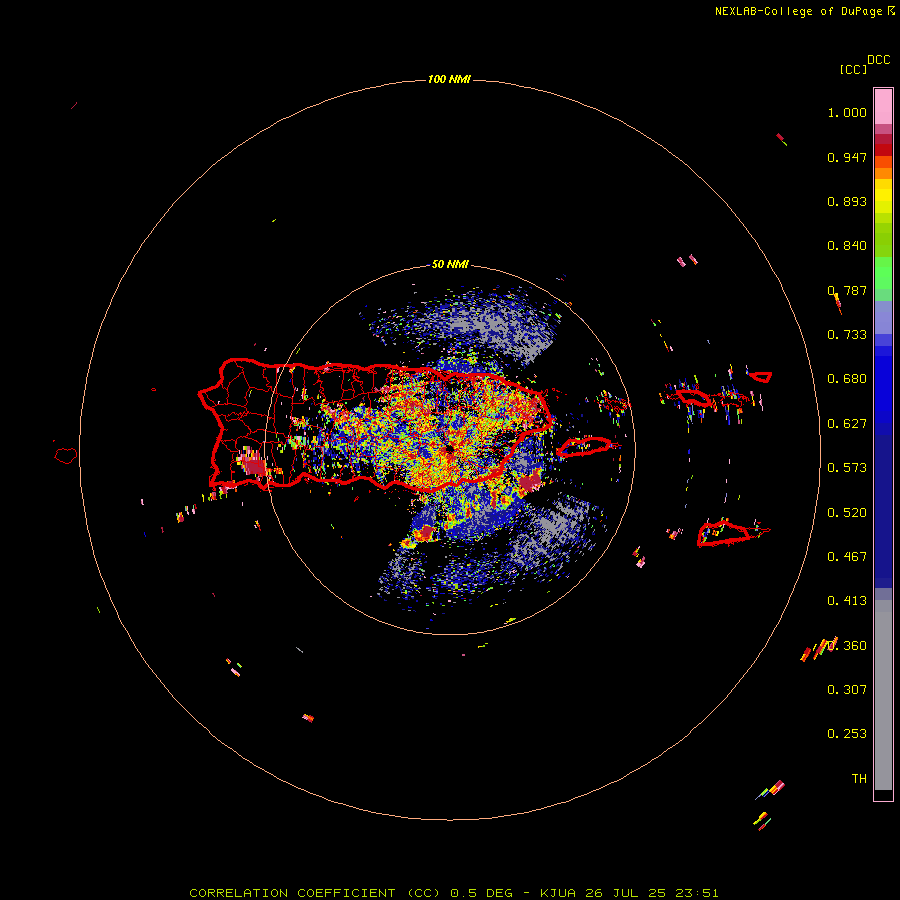Pick the red segment of the color bar
900x900 pixels.
pyautogui.click(x=883, y=150)
